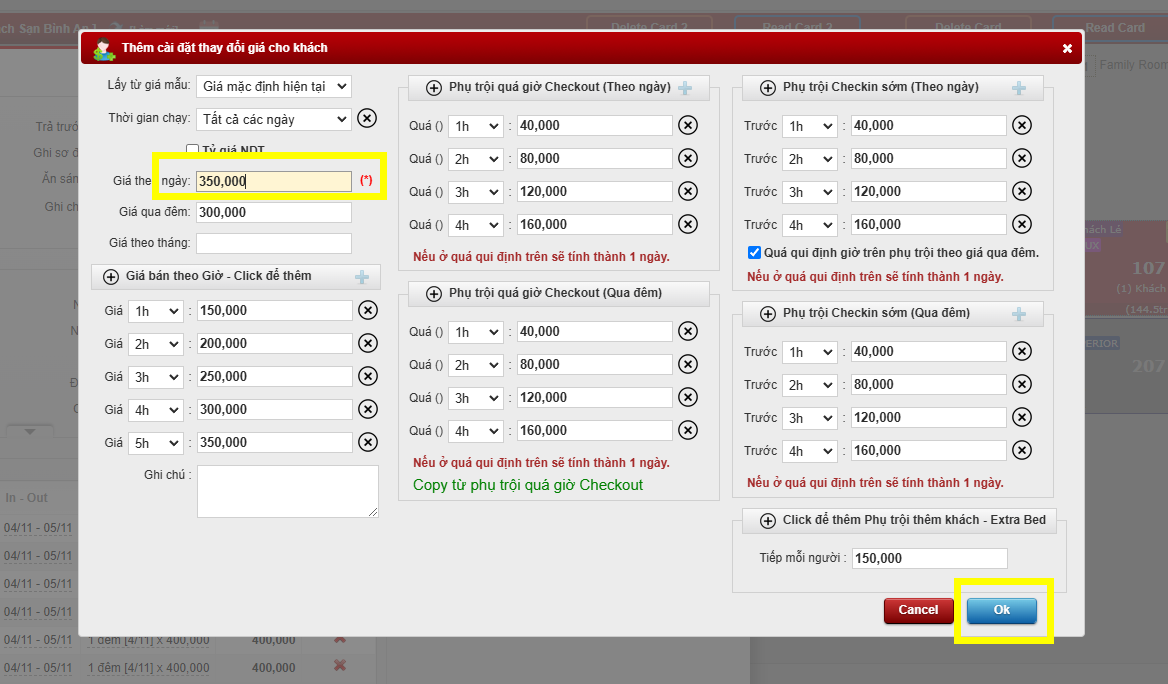Uncheck 'Quá qui định giờ trên phụ trội' option
The image size is (1168, 684).
754,253
